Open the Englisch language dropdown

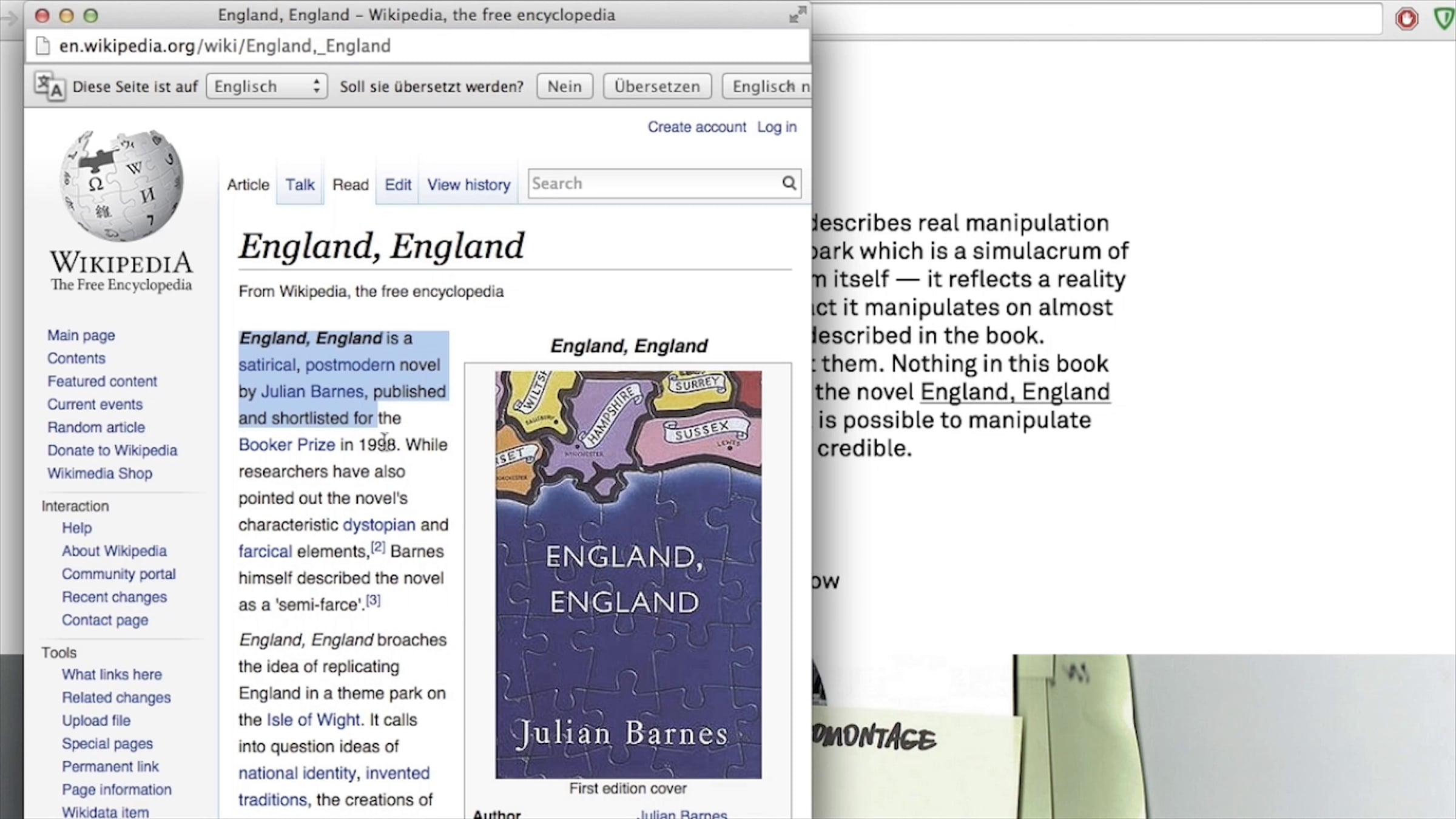267,86
